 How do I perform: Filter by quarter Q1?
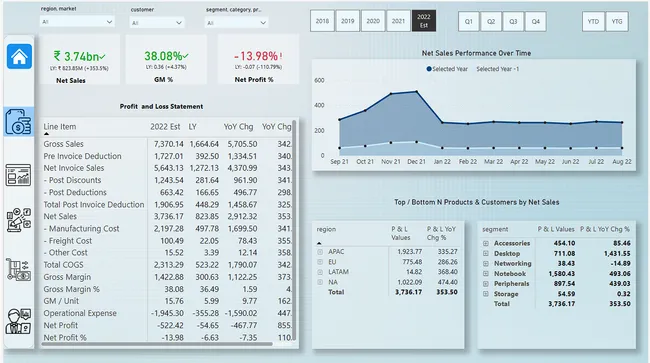coord(468,22)
